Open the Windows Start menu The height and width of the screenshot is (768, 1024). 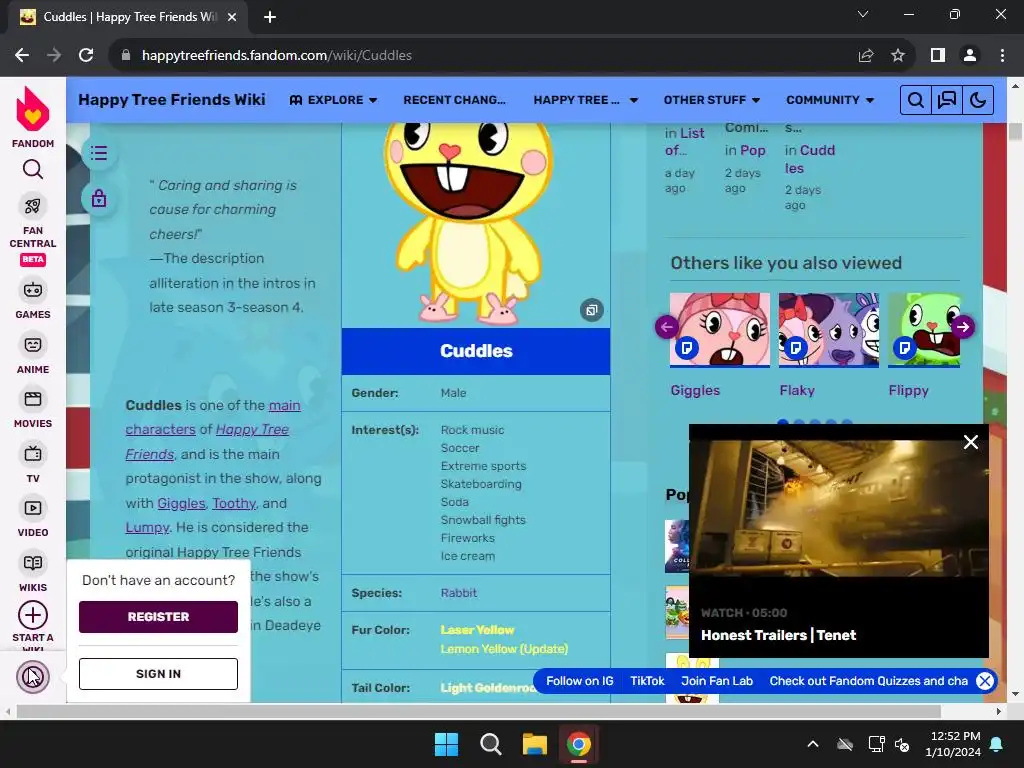coord(447,744)
